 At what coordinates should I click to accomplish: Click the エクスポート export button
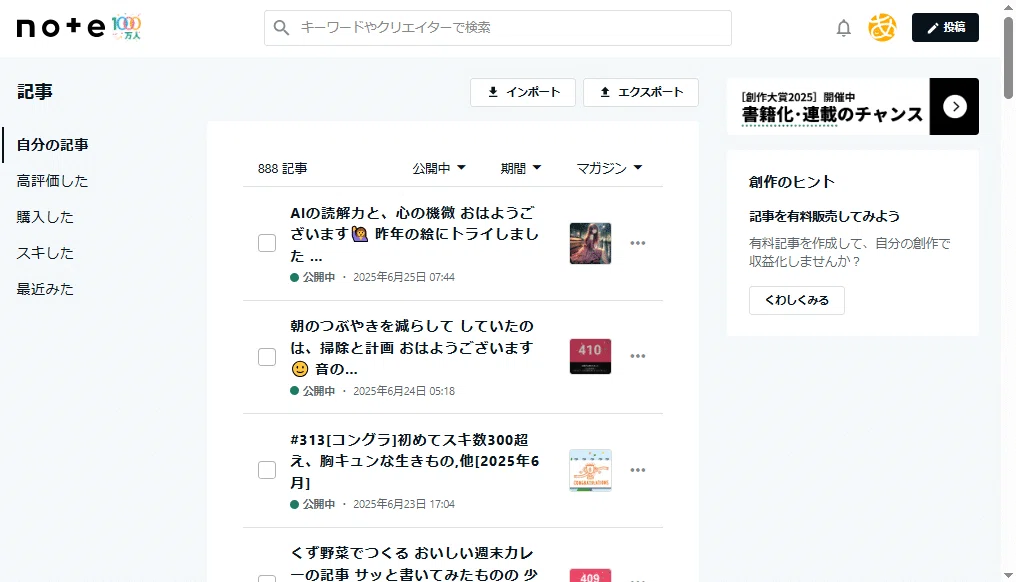click(x=641, y=92)
